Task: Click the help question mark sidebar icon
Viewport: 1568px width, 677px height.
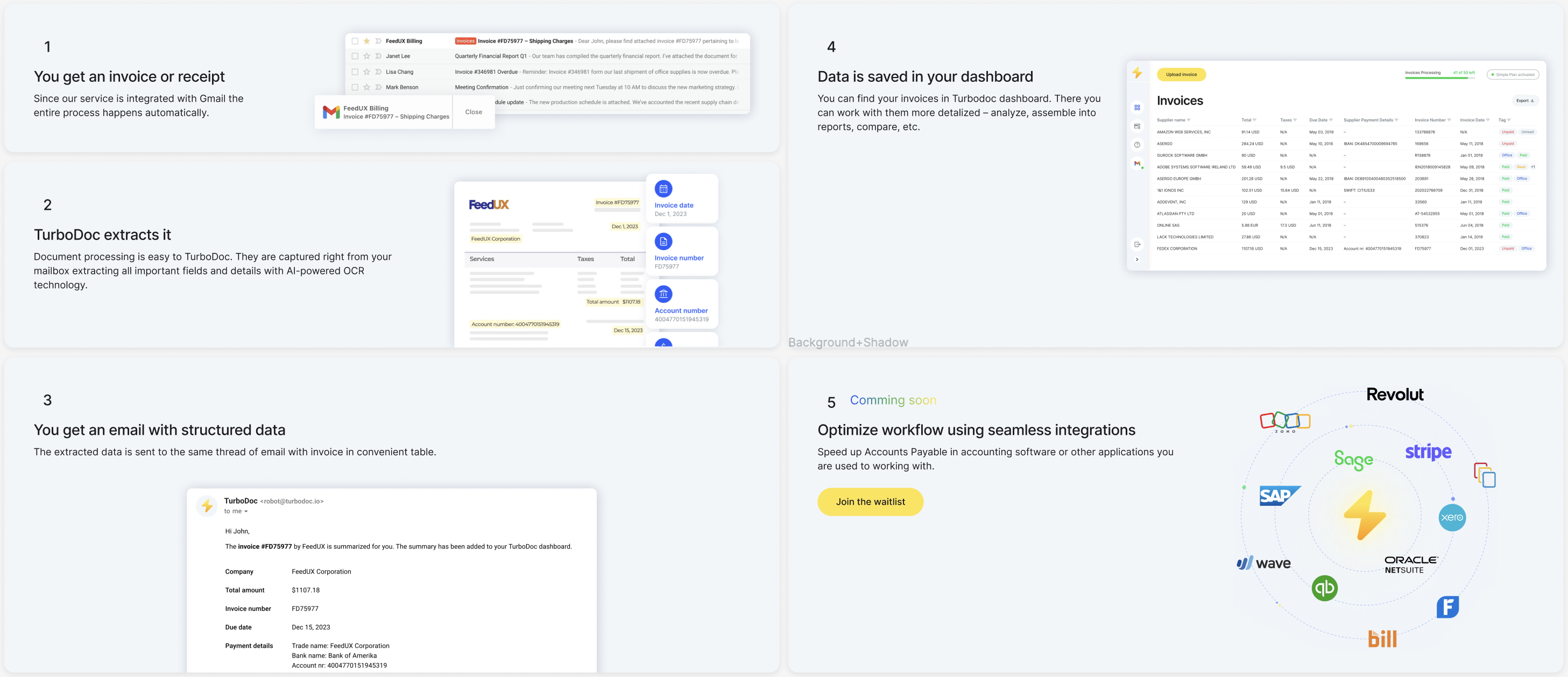Action: click(x=1136, y=145)
